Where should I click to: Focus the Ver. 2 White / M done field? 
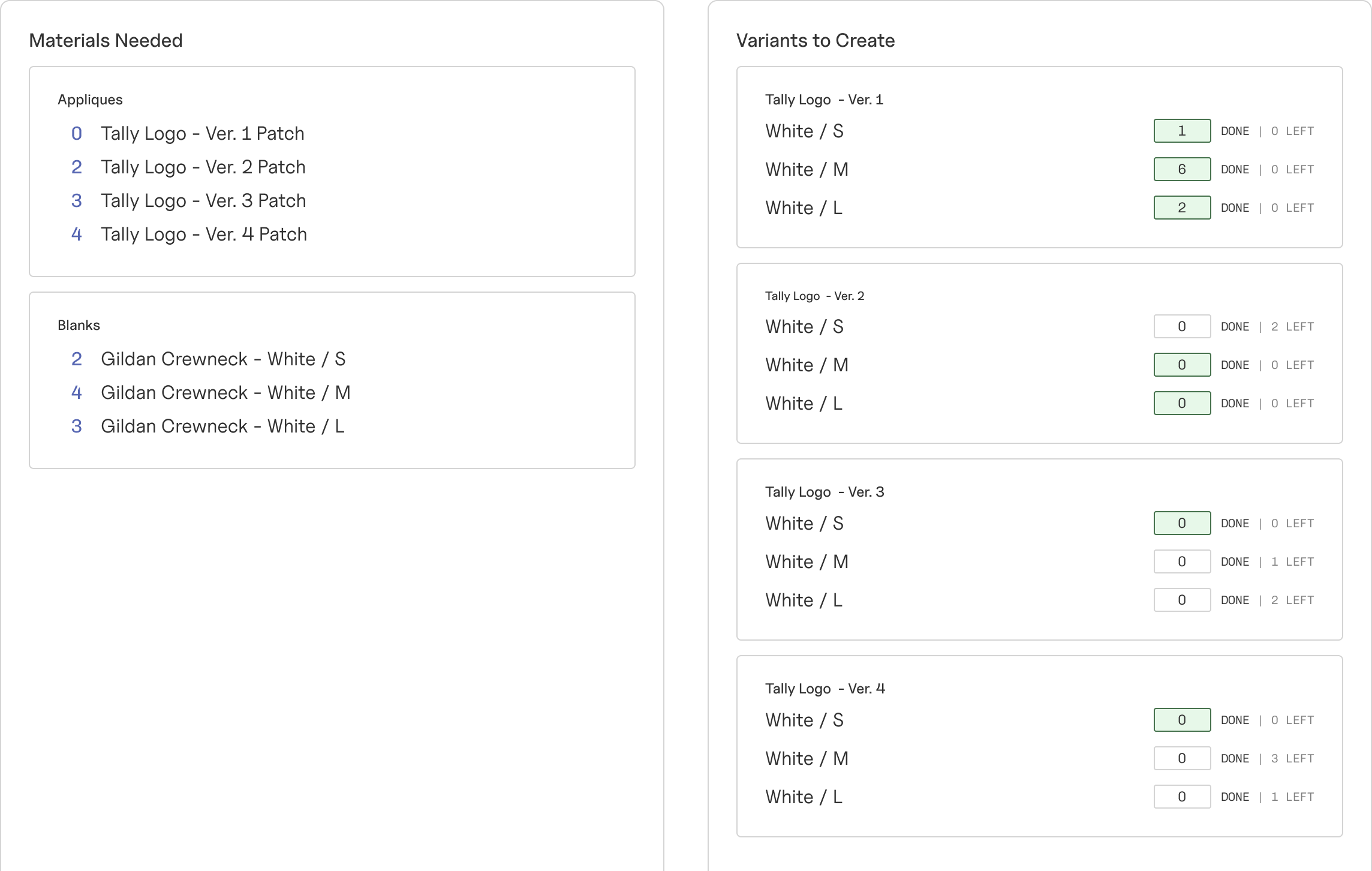(x=1182, y=365)
